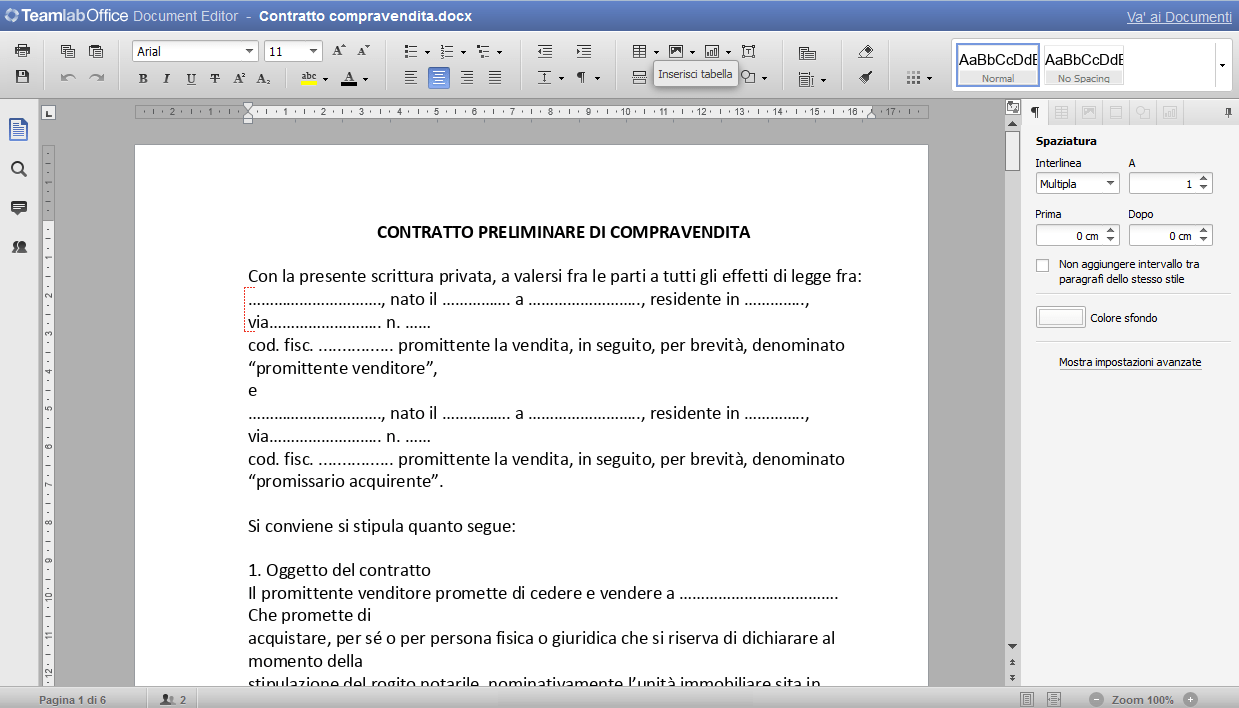The height and width of the screenshot is (708, 1239).
Task: Toggle center alignment
Action: [439, 77]
